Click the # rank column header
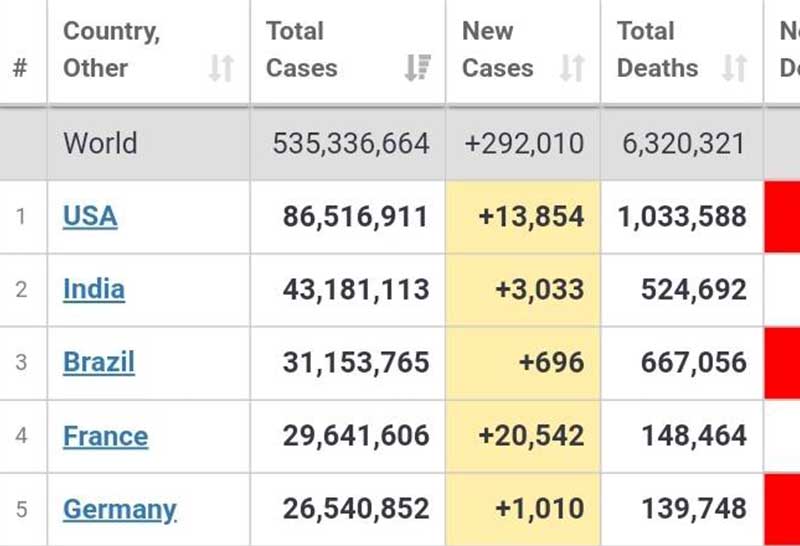 tap(20, 68)
